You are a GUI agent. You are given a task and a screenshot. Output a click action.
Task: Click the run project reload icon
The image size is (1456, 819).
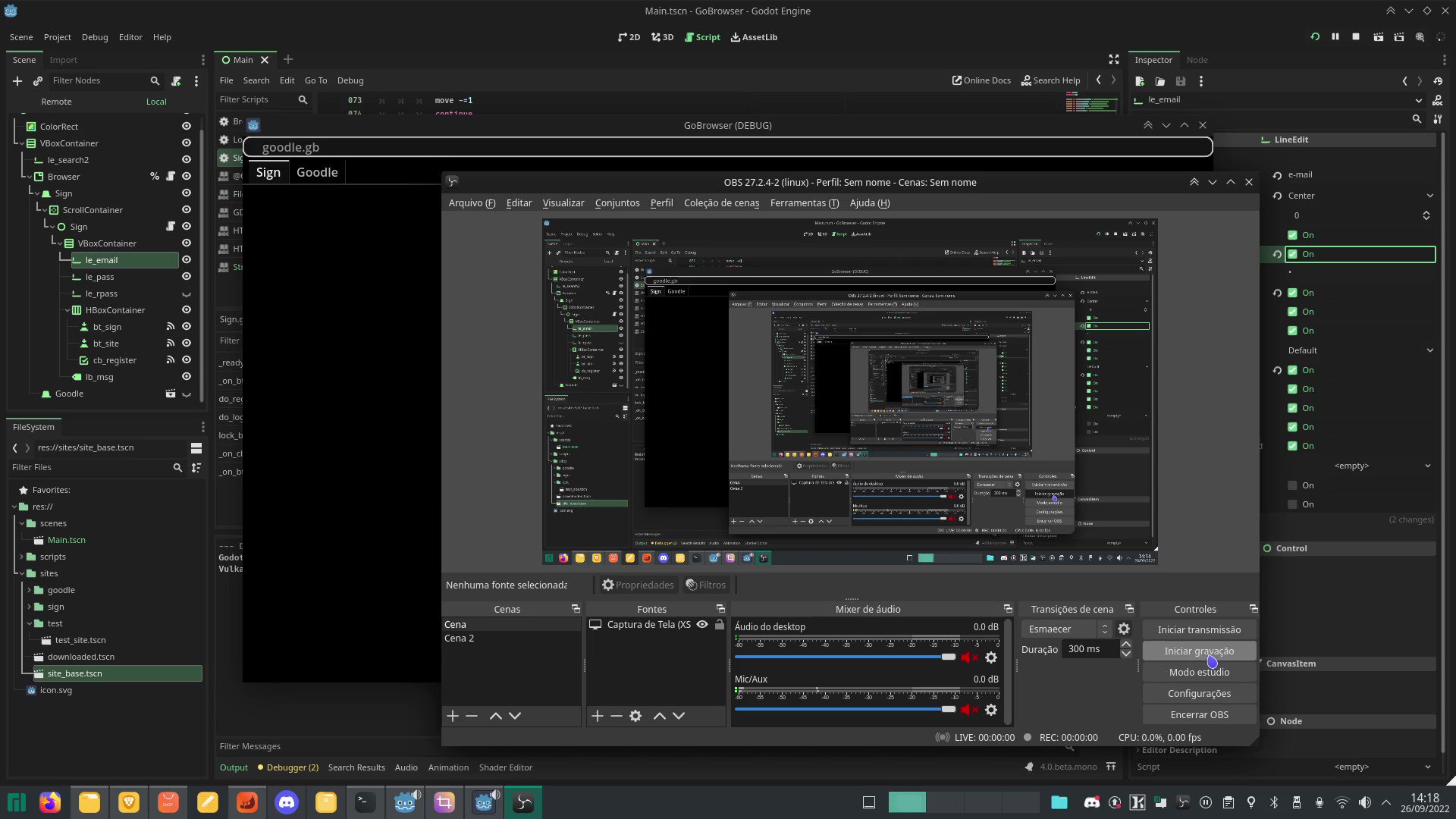(x=1315, y=37)
